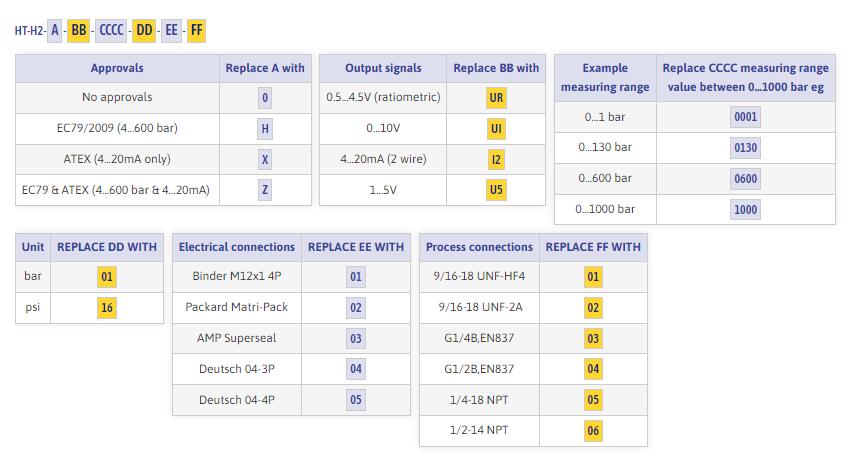Click the H code for EC79/2009 approval
This screenshot has height=466, width=849.
click(265, 129)
